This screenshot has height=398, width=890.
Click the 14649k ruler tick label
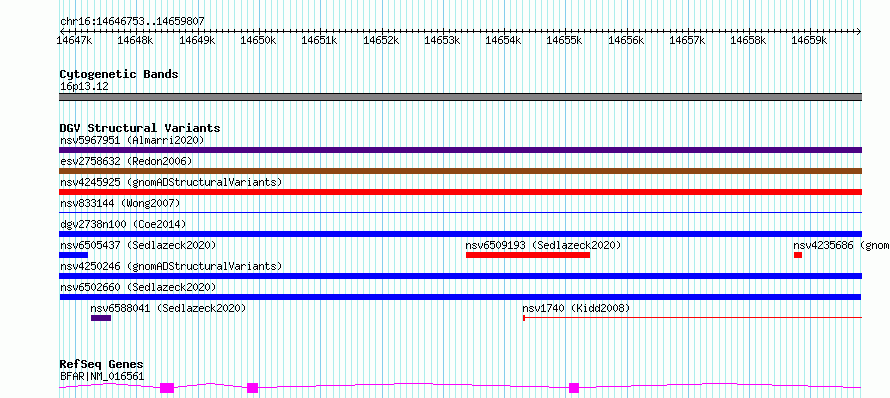coord(197,40)
